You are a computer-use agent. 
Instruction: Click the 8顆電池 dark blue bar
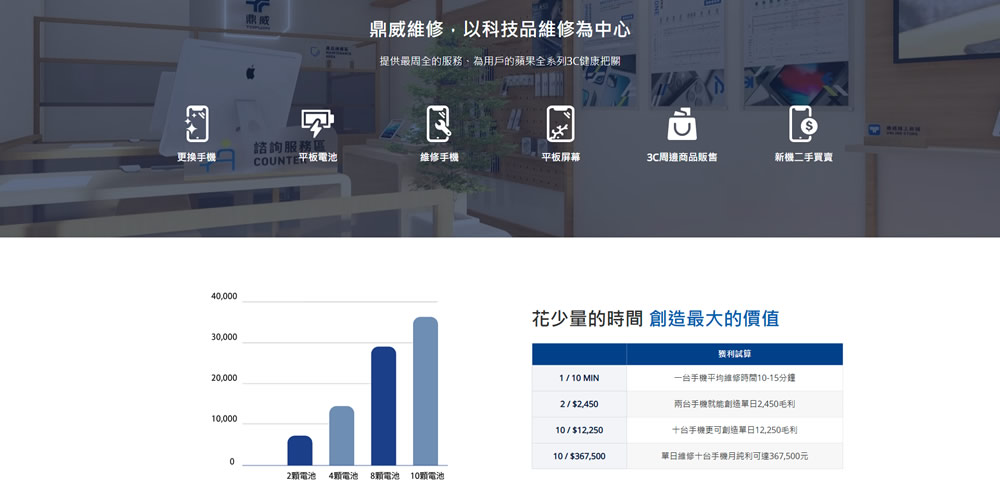pyautogui.click(x=384, y=405)
